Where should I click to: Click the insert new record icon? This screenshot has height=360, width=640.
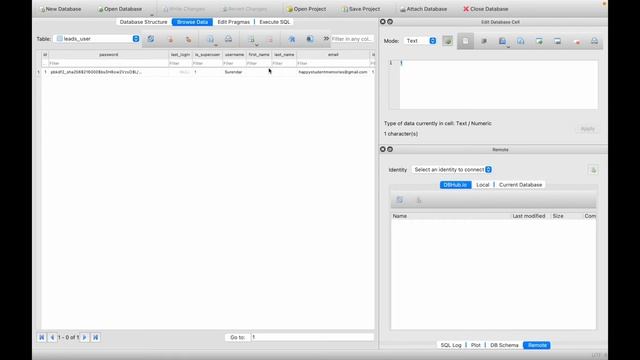252,39
